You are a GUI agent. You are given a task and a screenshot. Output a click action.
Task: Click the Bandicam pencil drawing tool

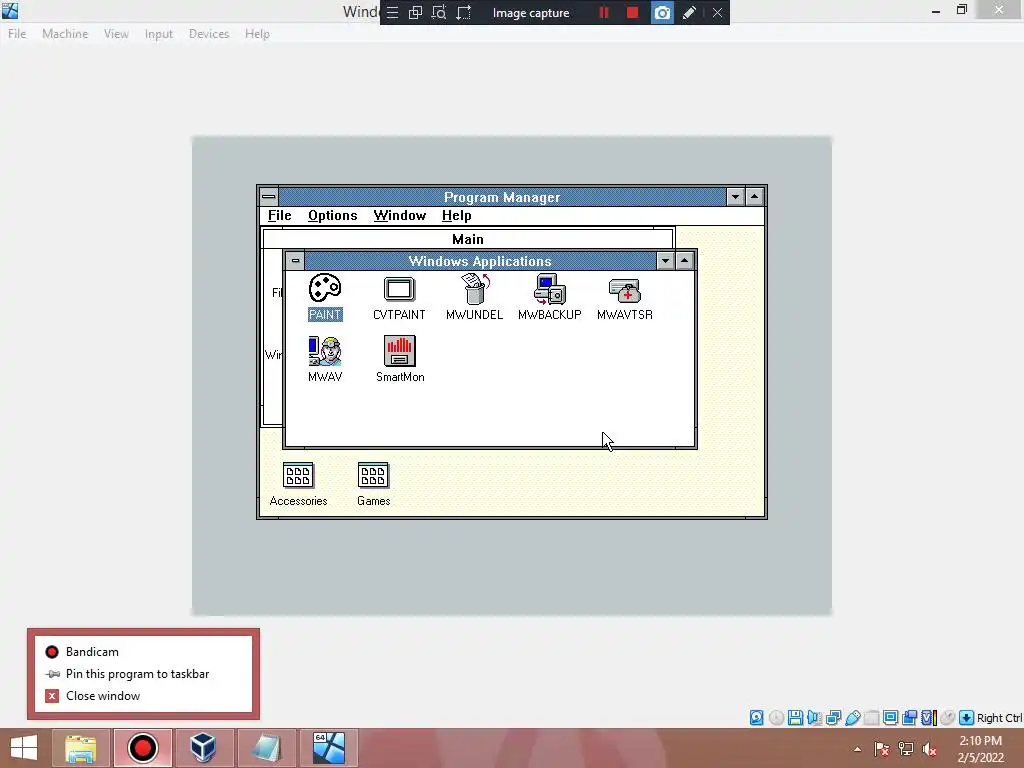coord(689,12)
